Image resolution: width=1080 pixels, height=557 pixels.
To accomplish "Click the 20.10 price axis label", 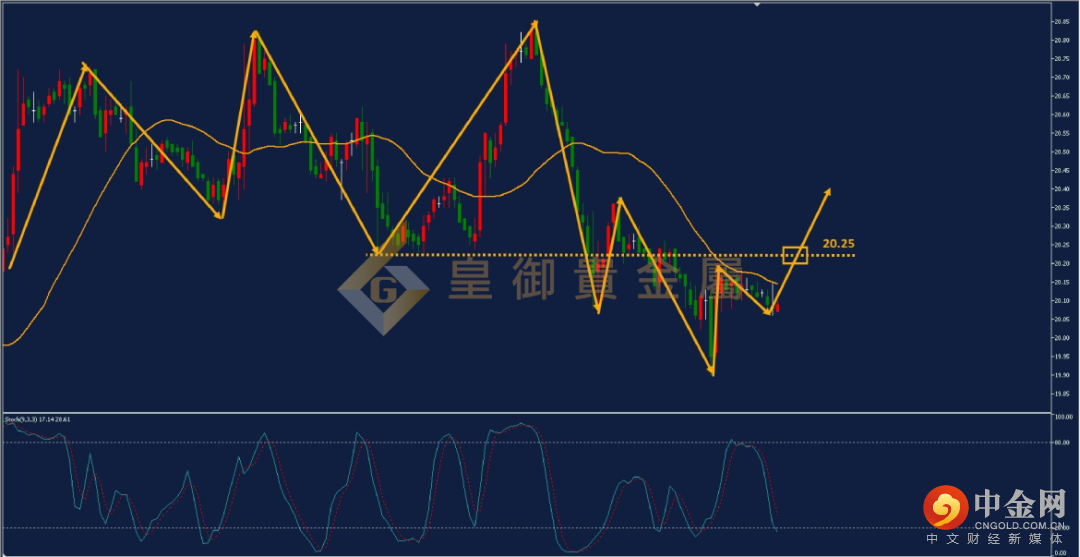I will [1061, 300].
